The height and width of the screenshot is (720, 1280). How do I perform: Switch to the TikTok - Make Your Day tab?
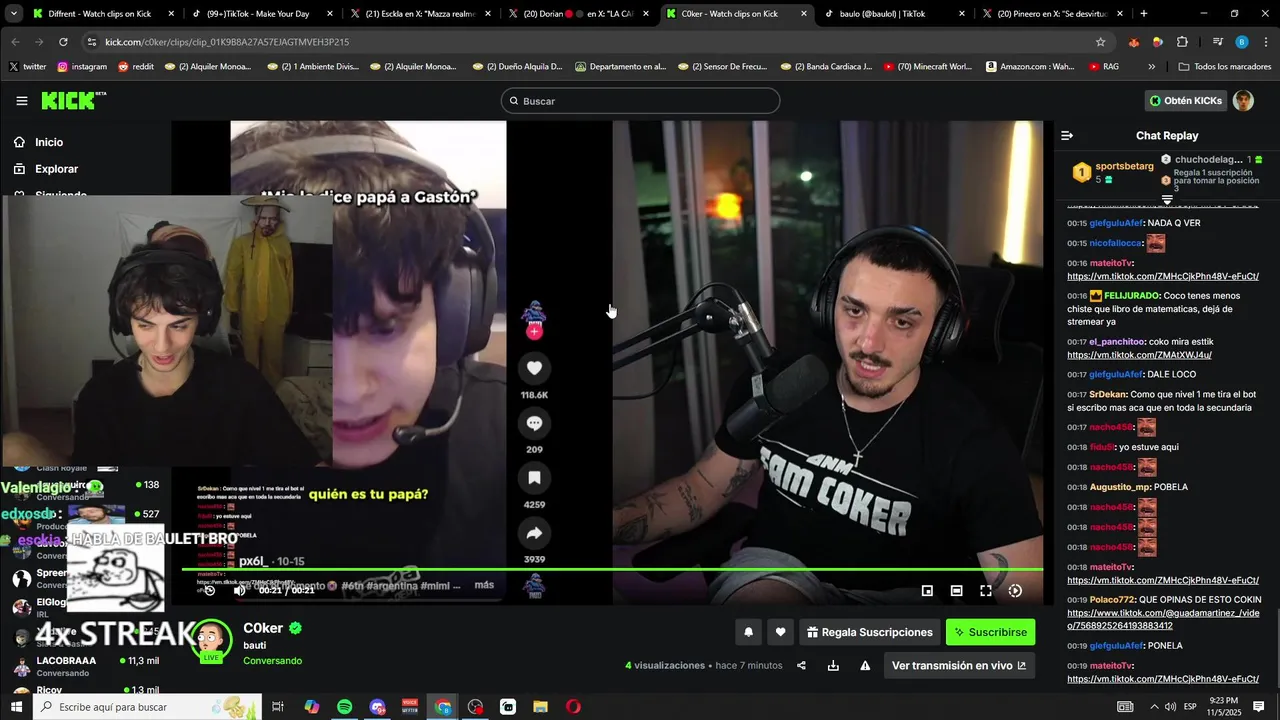tap(262, 14)
